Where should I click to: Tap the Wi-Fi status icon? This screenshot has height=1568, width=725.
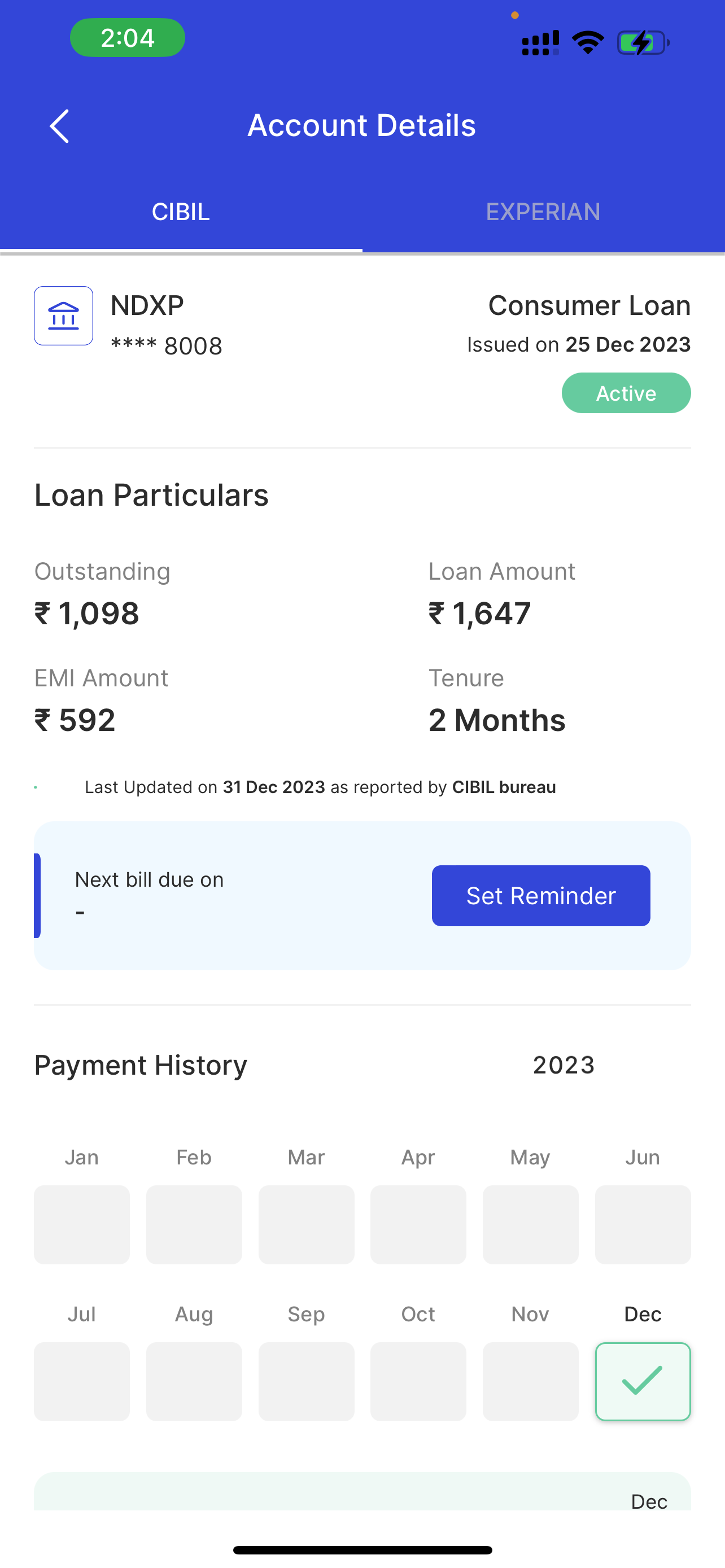click(x=587, y=42)
